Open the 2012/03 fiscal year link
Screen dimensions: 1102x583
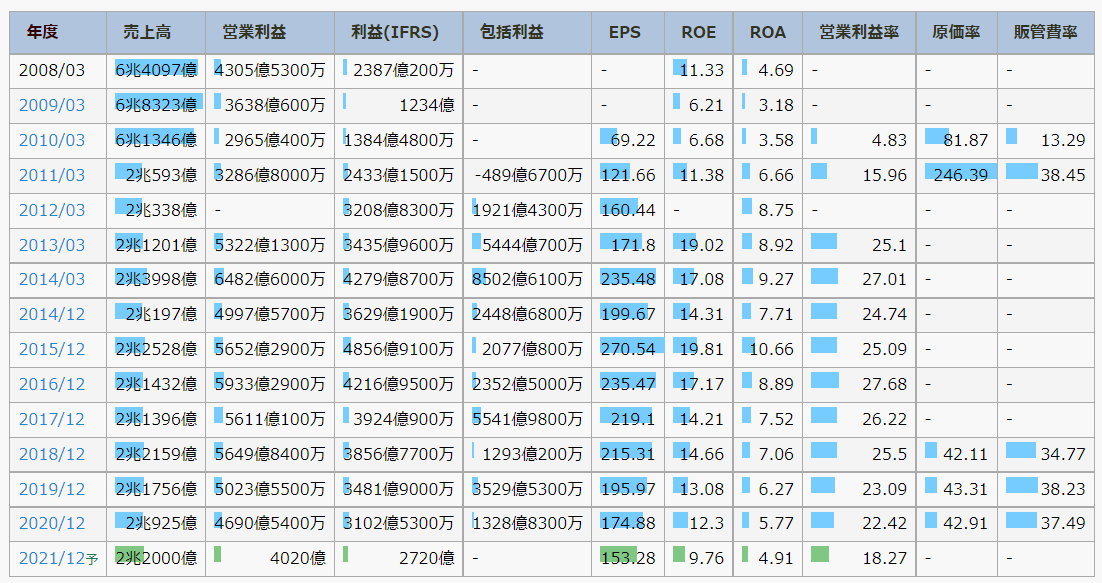tap(51, 210)
